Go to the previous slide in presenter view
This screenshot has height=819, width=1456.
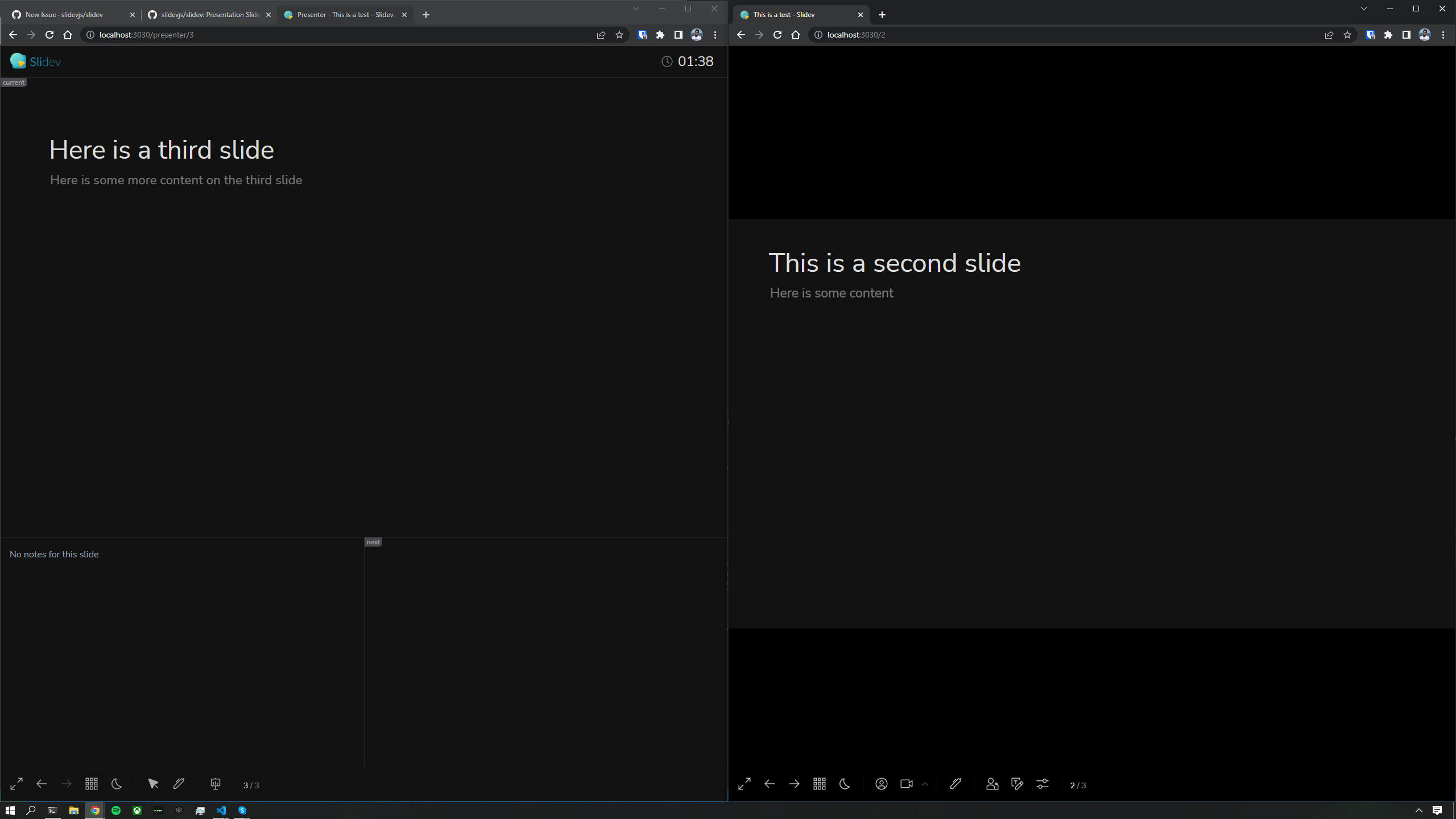41,784
